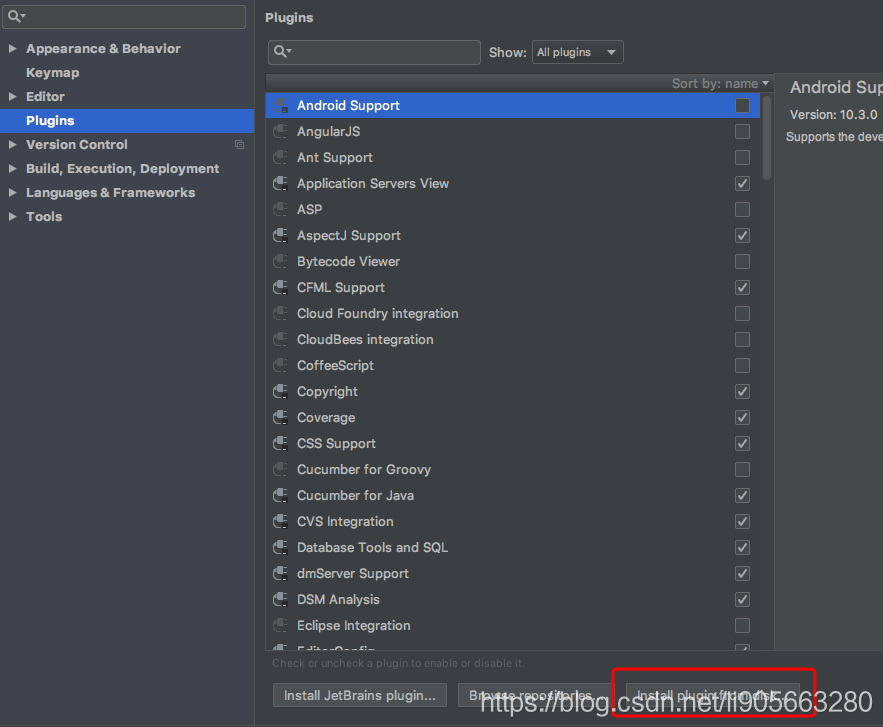The image size is (883, 727).
Task: Click the plugin search magnifier icon
Action: point(282,52)
